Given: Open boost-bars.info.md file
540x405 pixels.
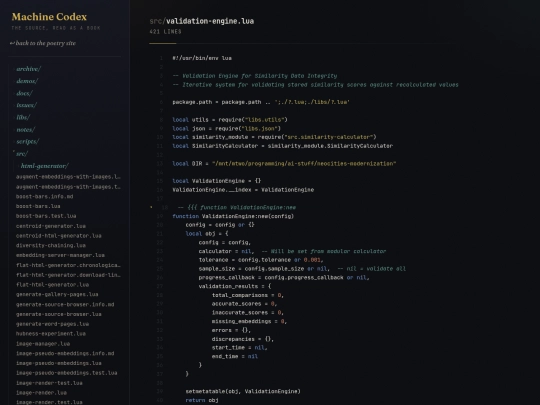Looking at the screenshot, I should tap(44, 196).
